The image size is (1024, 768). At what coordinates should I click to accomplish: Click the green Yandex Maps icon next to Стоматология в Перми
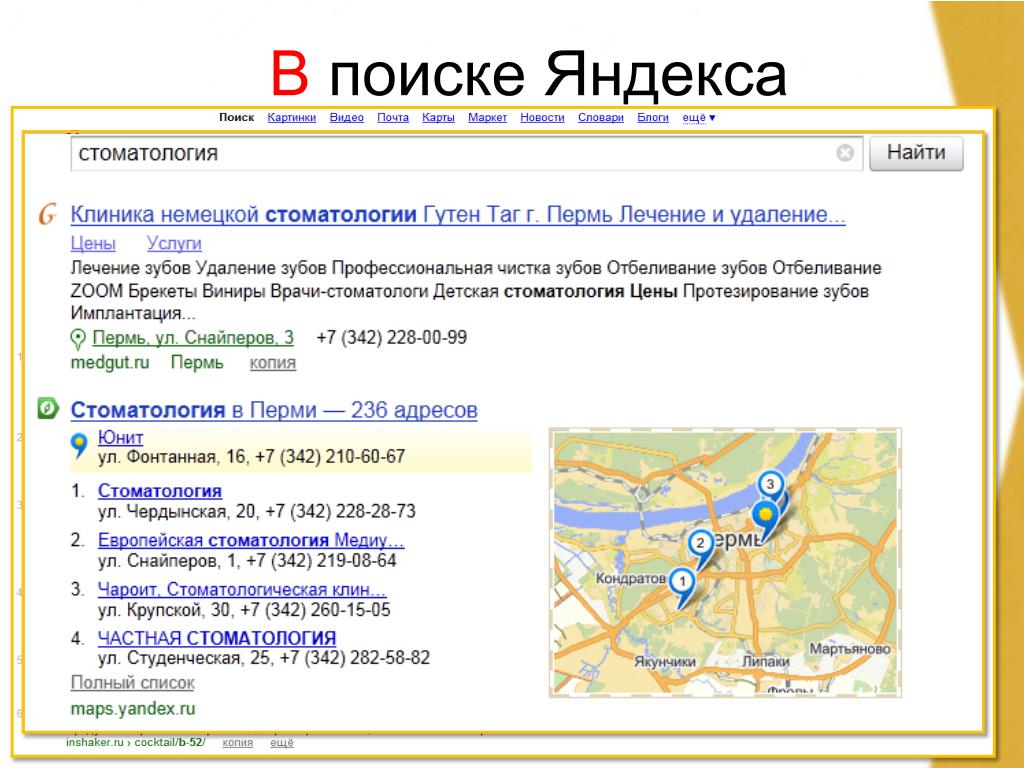[x=48, y=408]
